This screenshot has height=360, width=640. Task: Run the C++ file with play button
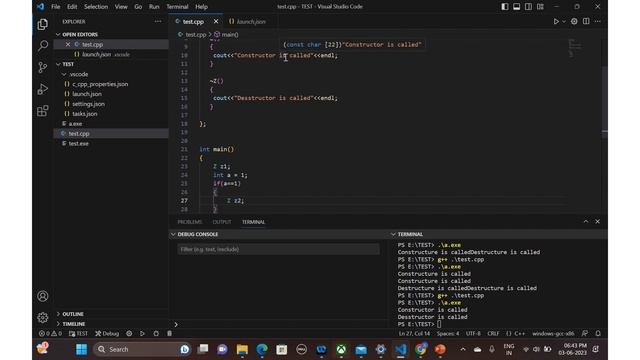coord(556,22)
